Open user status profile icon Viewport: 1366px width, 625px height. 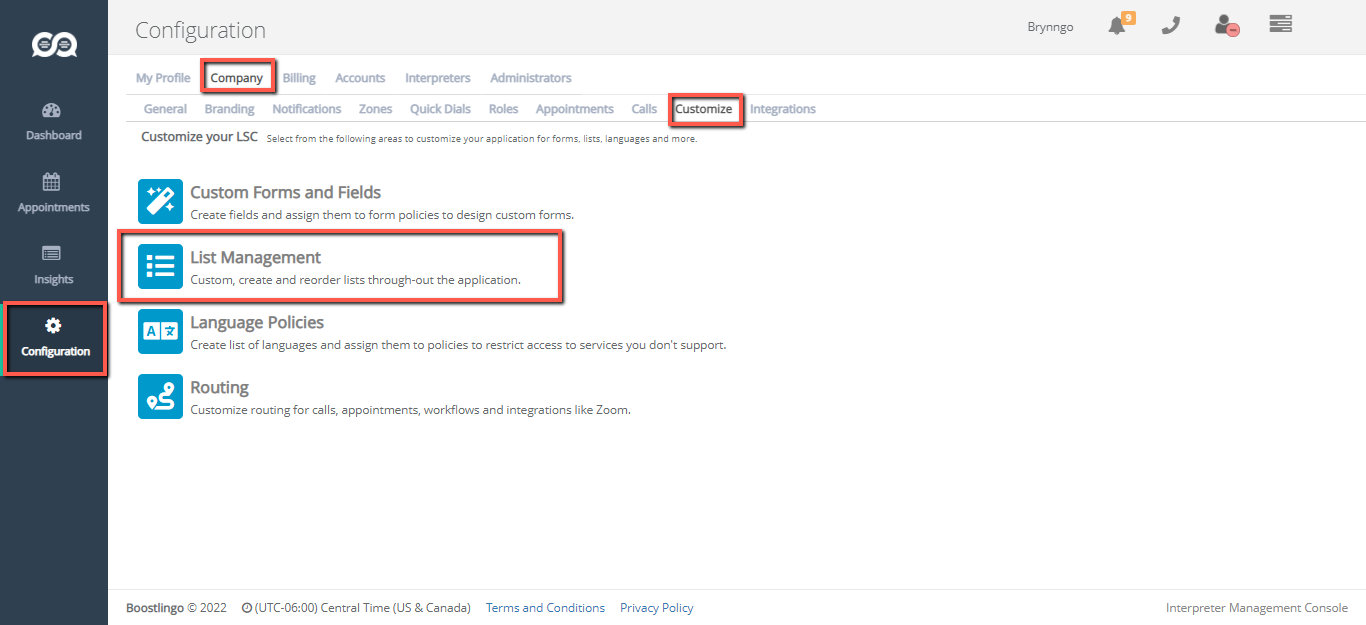[1225, 26]
